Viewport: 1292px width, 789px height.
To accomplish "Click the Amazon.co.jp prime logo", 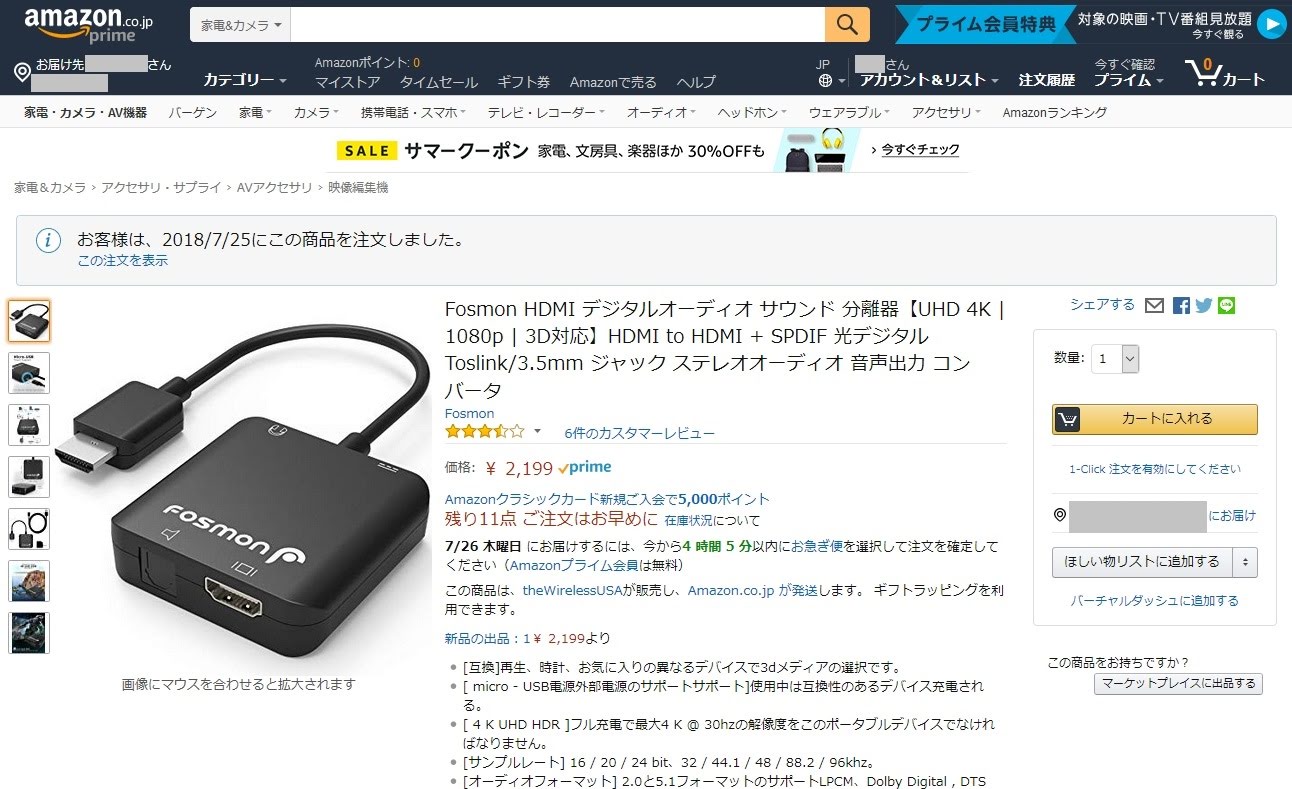I will 89,25.
